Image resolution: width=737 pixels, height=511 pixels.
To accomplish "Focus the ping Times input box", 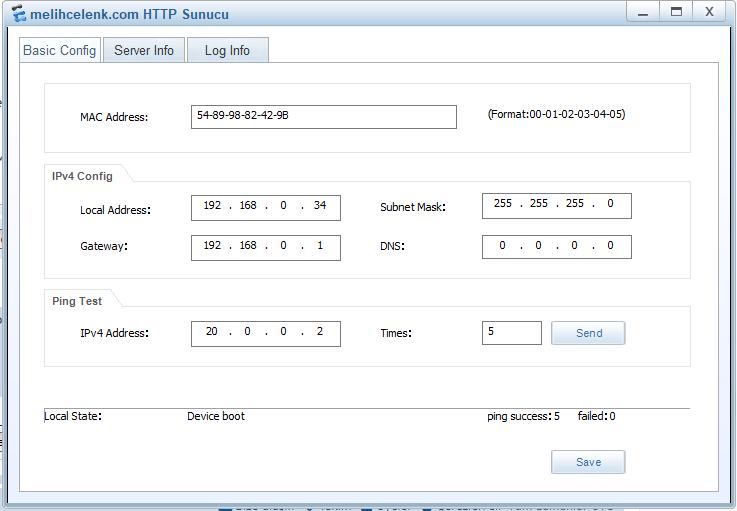I will tap(511, 333).
